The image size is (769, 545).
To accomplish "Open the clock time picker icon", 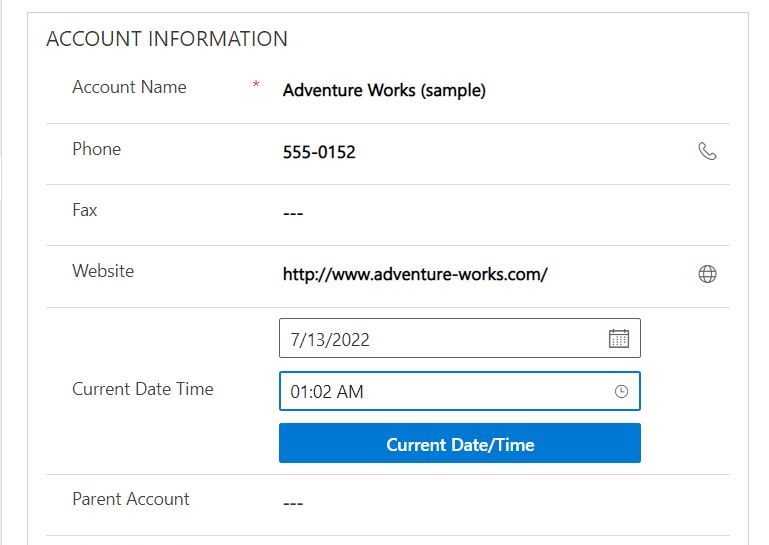I will point(621,391).
